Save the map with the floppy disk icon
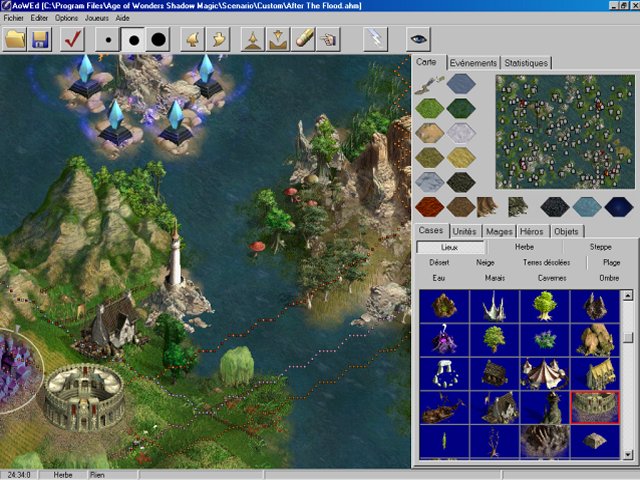Viewport: 640px width, 480px height. pos(40,40)
